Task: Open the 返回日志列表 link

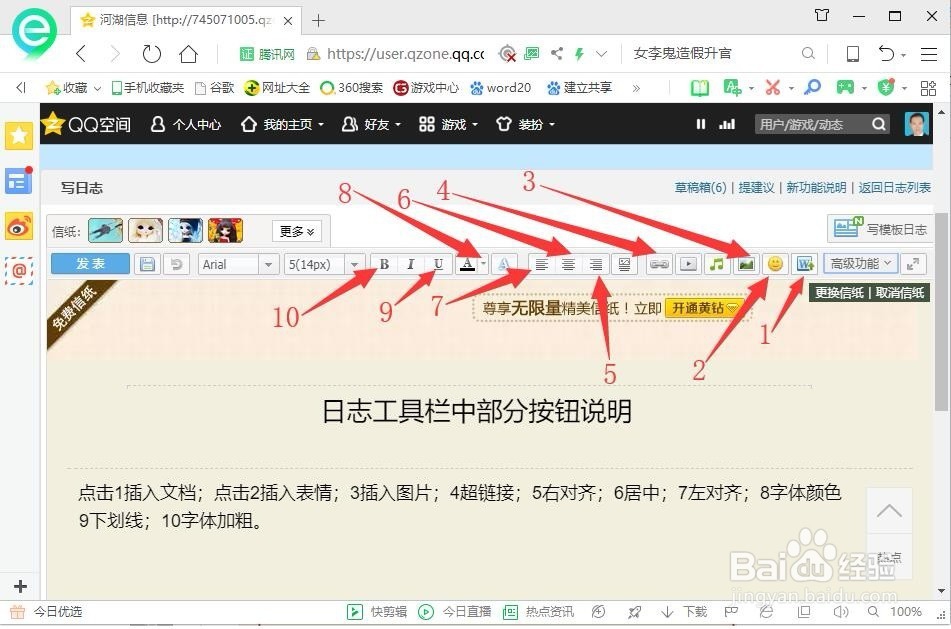Action: pyautogui.click(x=895, y=187)
